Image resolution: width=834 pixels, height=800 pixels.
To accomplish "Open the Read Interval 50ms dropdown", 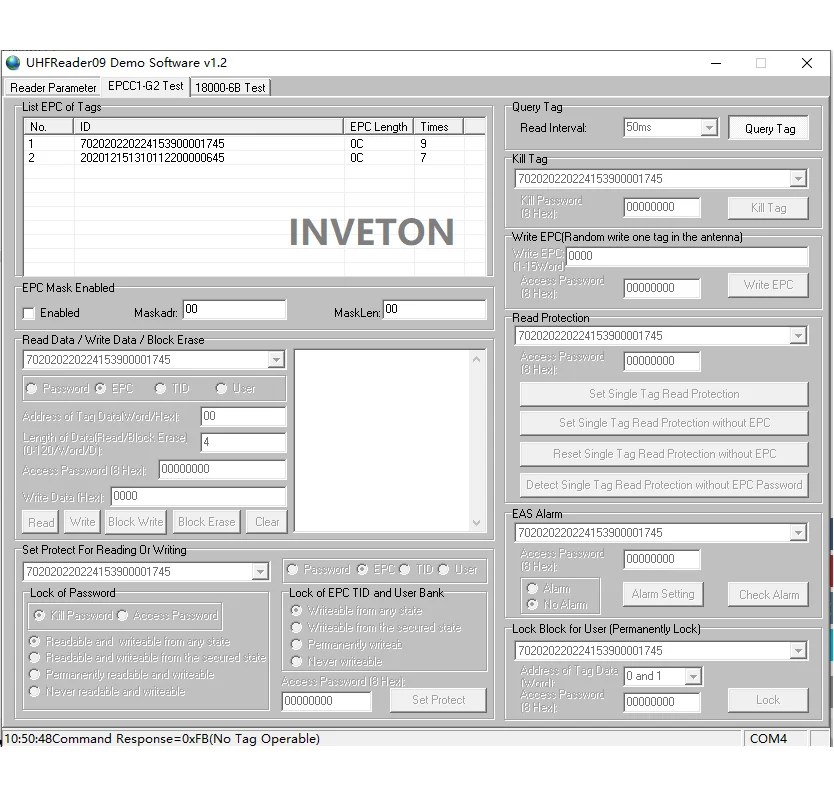I will click(708, 128).
